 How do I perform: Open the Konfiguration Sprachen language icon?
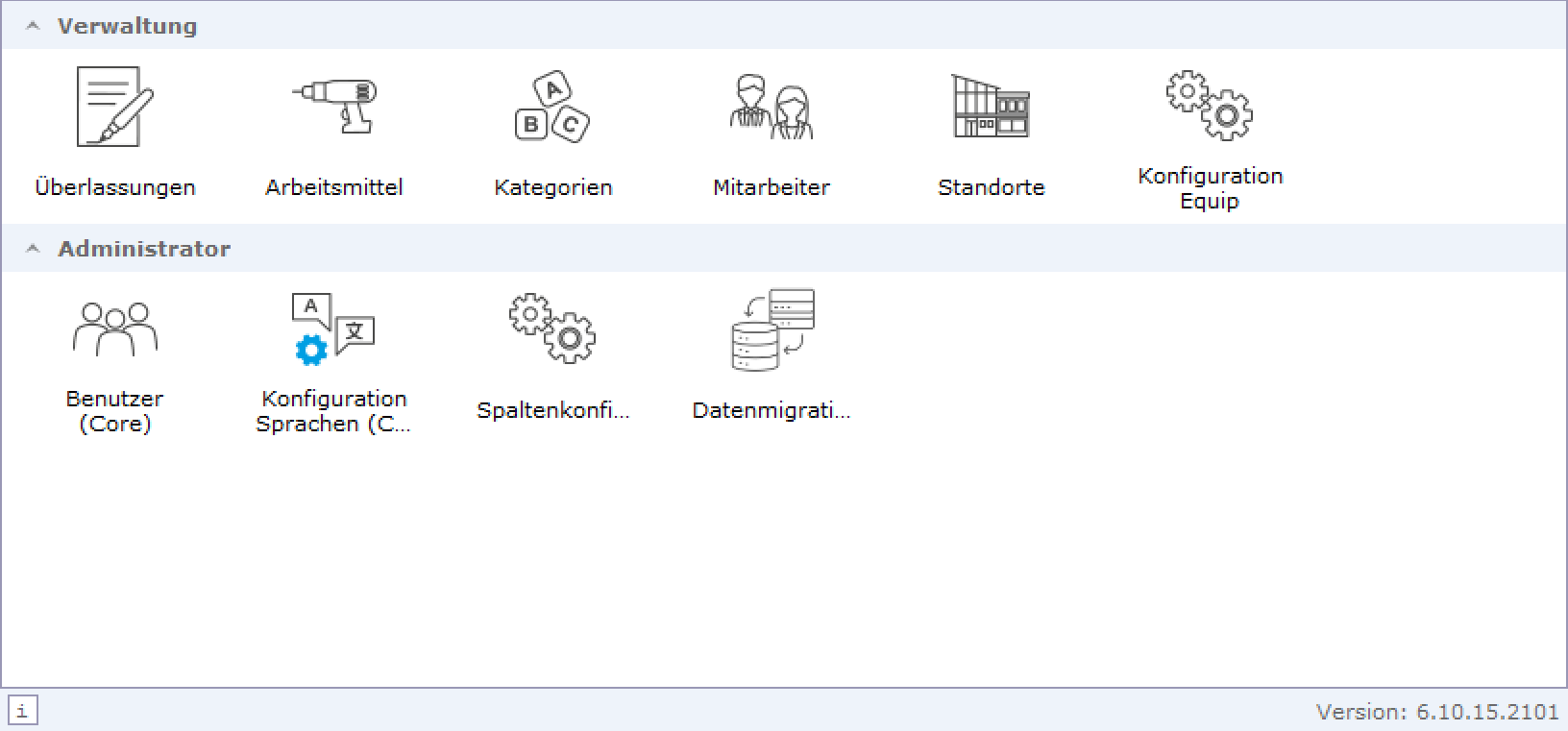(x=333, y=329)
